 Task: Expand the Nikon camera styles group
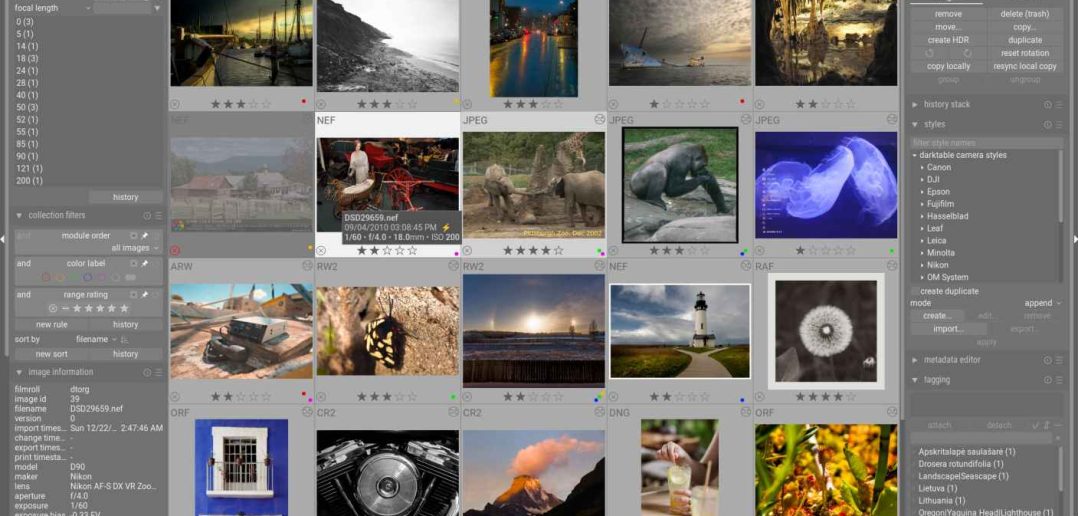(x=922, y=265)
